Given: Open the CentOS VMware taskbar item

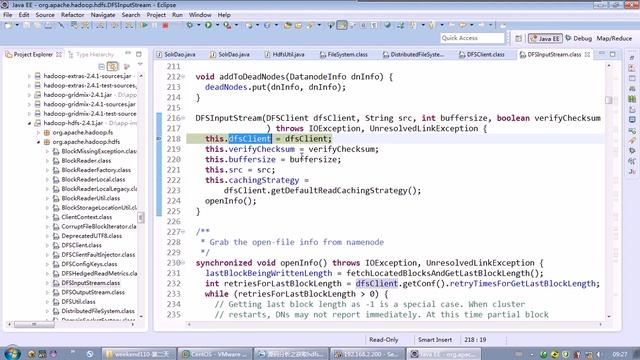Looking at the screenshot, I should pos(215,354).
